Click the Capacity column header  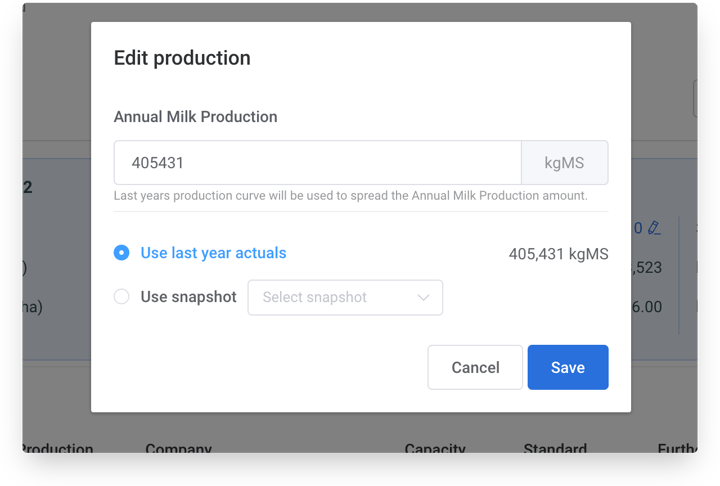coord(435,448)
